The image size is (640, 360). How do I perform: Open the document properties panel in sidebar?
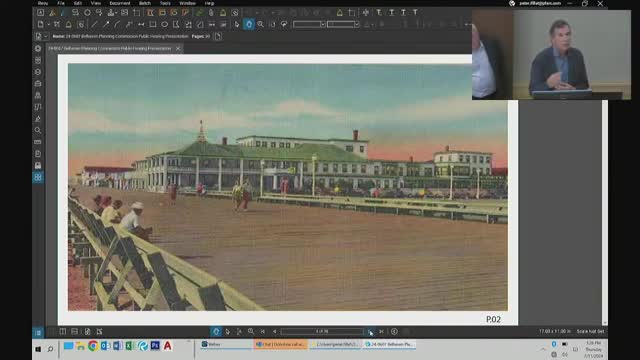38,154
